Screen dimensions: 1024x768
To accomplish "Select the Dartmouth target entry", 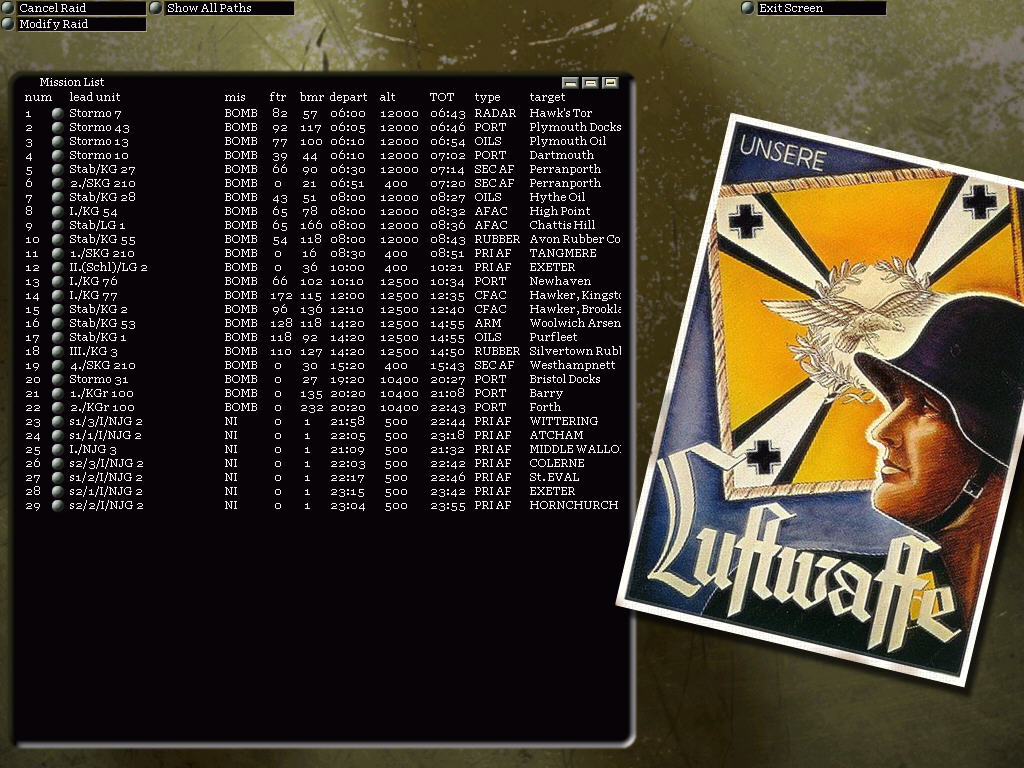I will pos(562,155).
